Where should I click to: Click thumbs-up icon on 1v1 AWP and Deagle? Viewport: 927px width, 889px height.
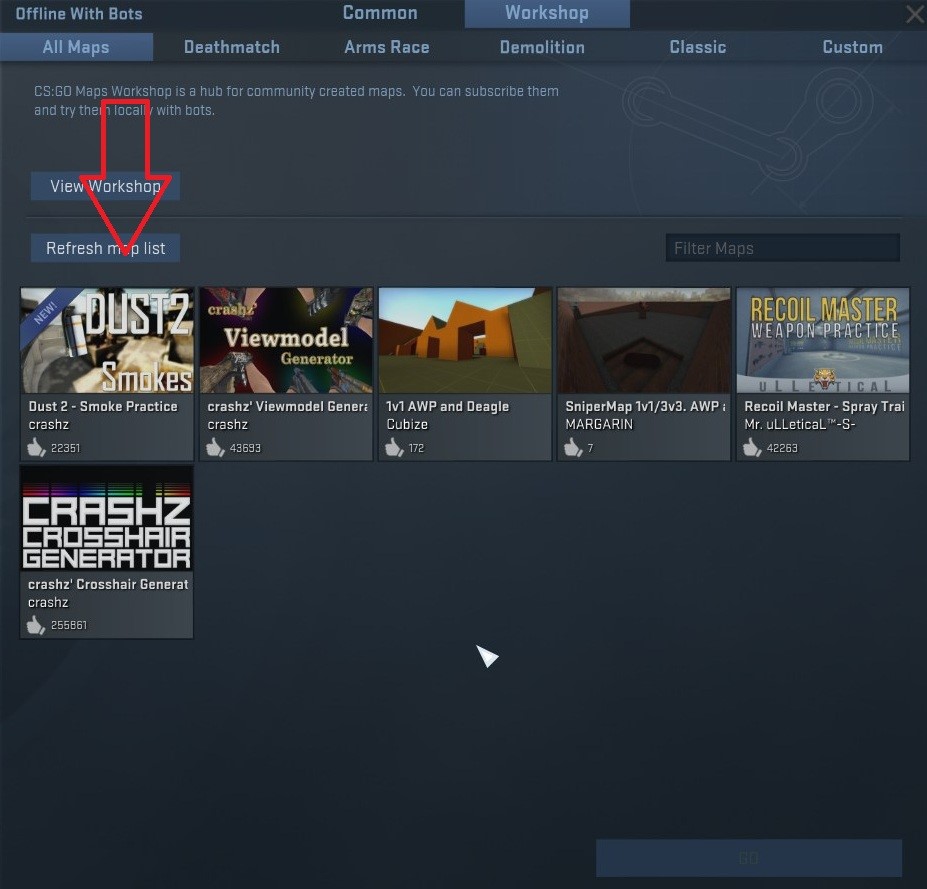click(394, 447)
